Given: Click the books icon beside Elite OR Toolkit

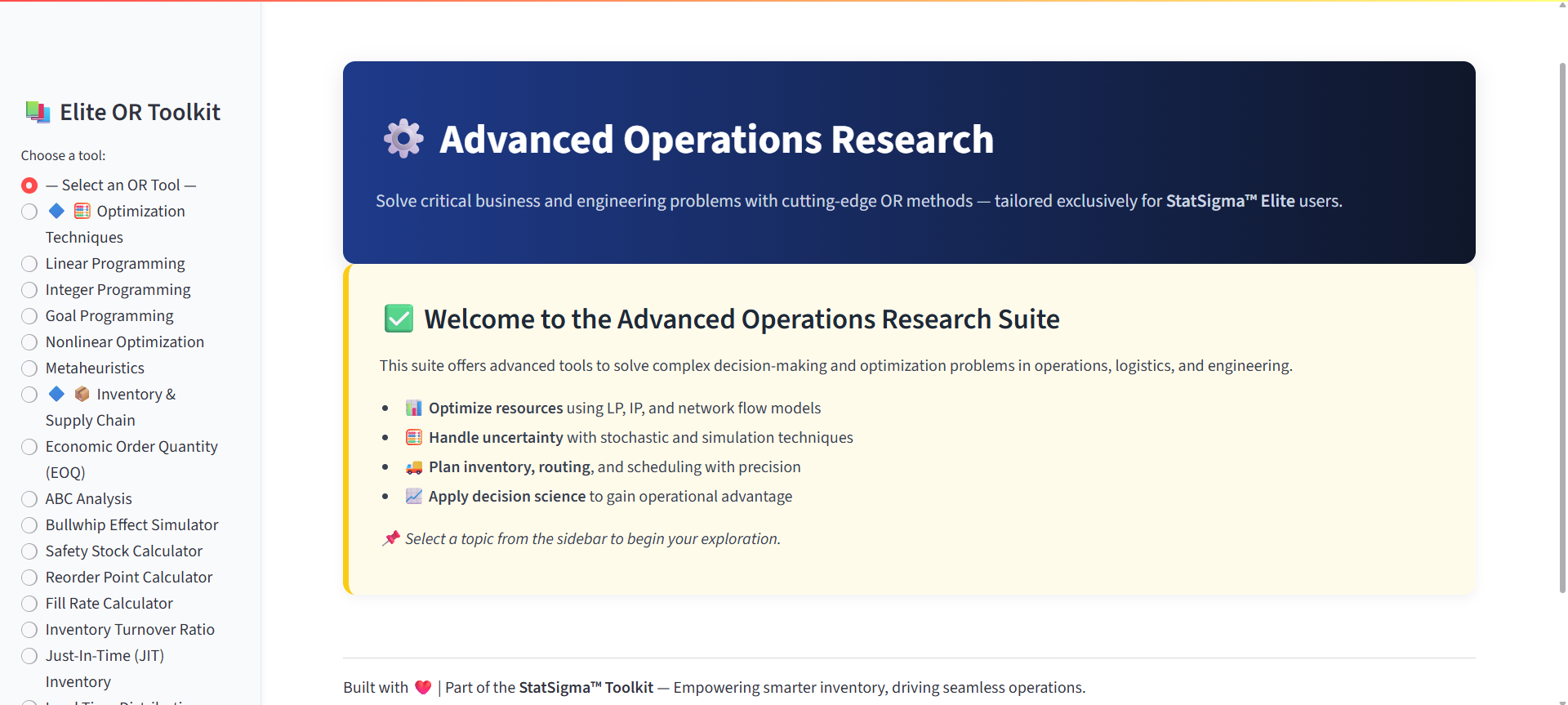Looking at the screenshot, I should (x=38, y=112).
